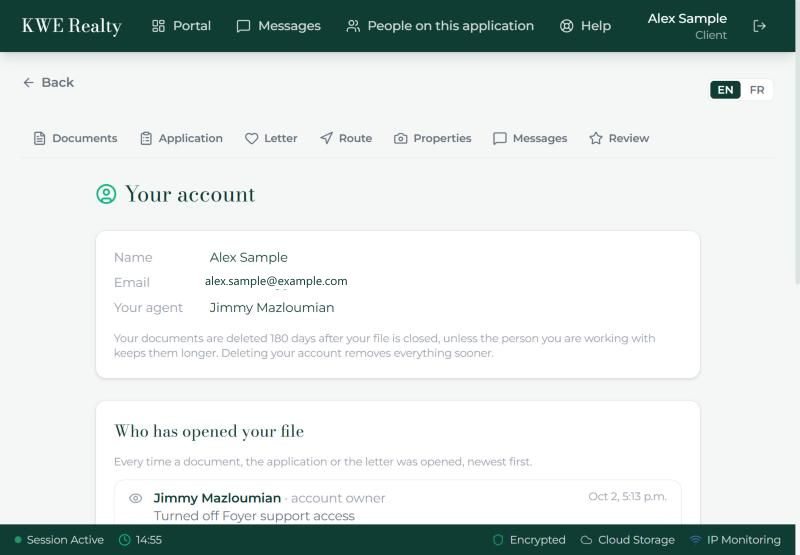Click the Who has opened your file heading
The height and width of the screenshot is (555, 800).
point(209,431)
